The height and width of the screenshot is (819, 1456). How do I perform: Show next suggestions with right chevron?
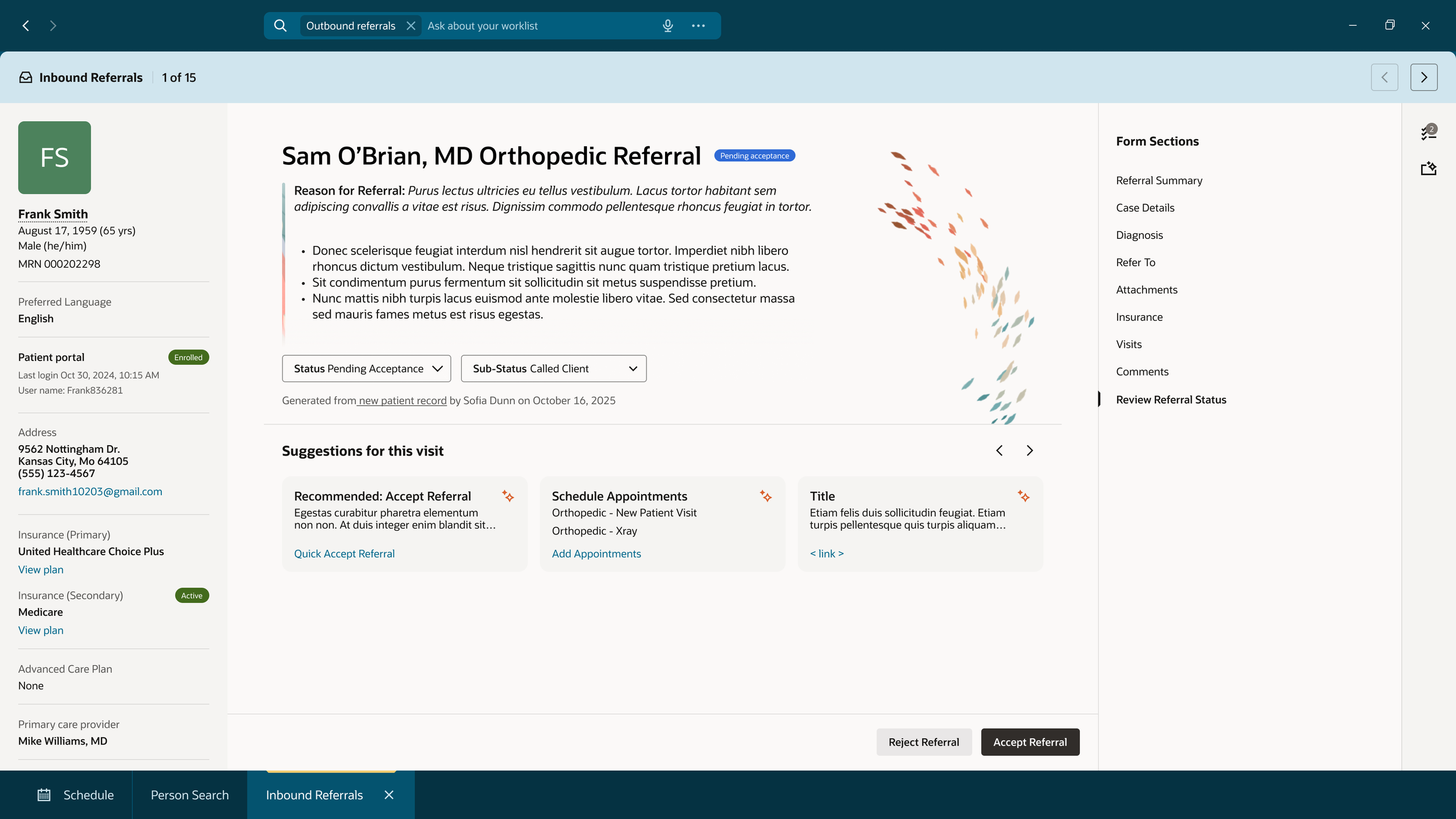point(1029,450)
